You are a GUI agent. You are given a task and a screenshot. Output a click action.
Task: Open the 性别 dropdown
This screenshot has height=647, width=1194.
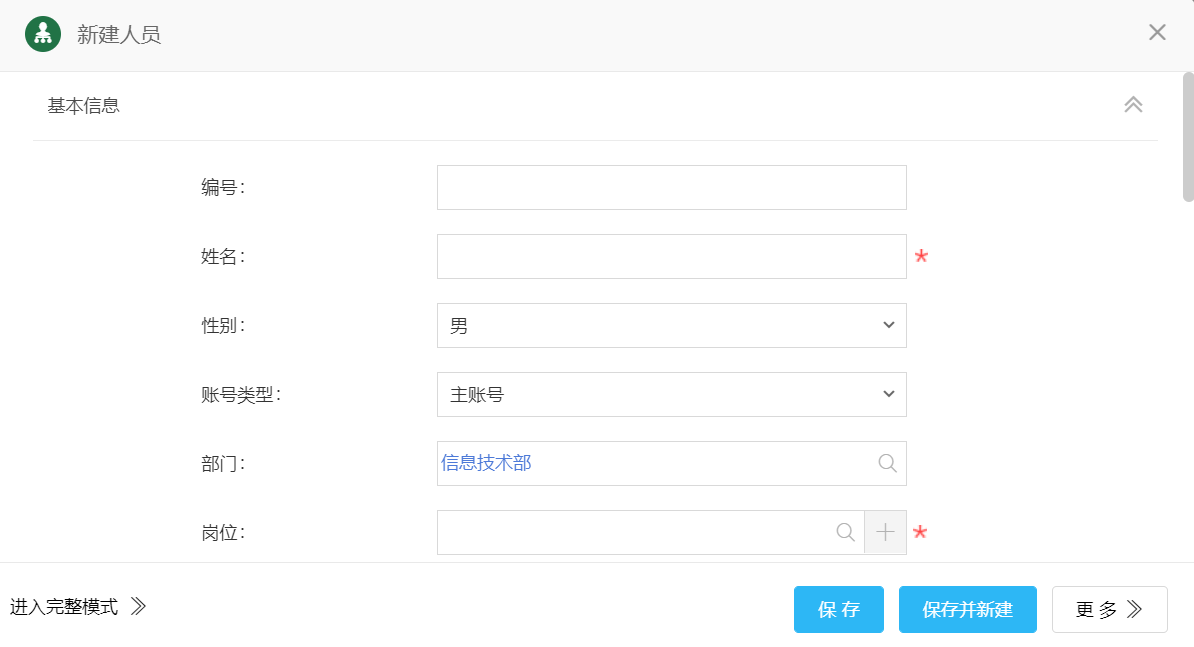pos(671,326)
